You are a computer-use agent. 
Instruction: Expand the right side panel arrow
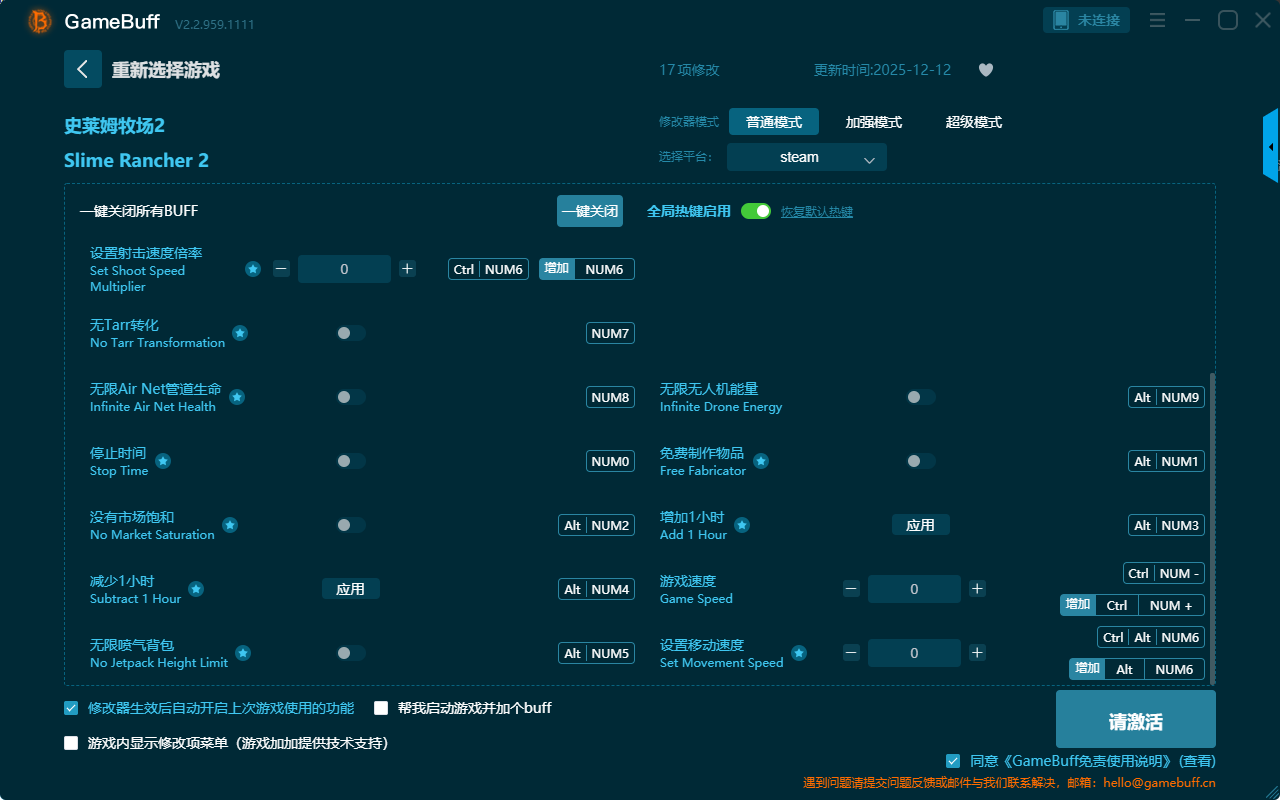pyautogui.click(x=1271, y=147)
